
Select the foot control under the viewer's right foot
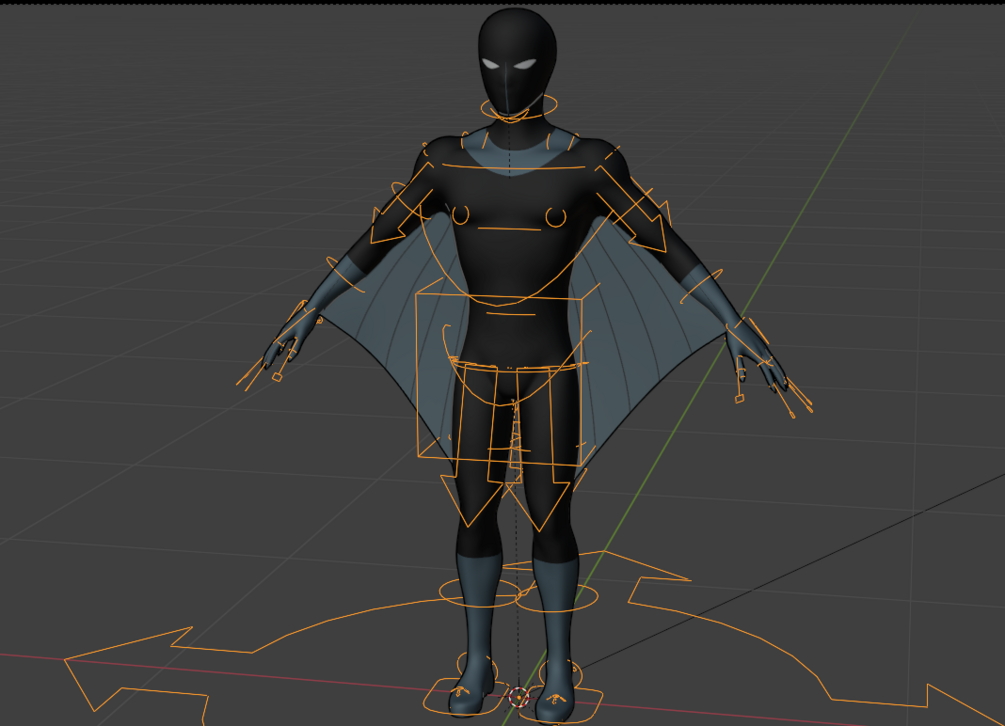tap(560, 703)
